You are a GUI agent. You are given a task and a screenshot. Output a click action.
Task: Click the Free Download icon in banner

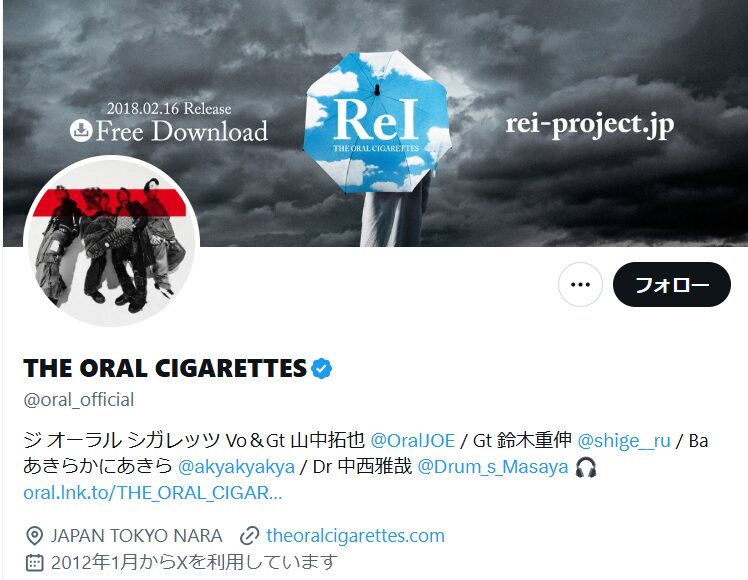81,131
